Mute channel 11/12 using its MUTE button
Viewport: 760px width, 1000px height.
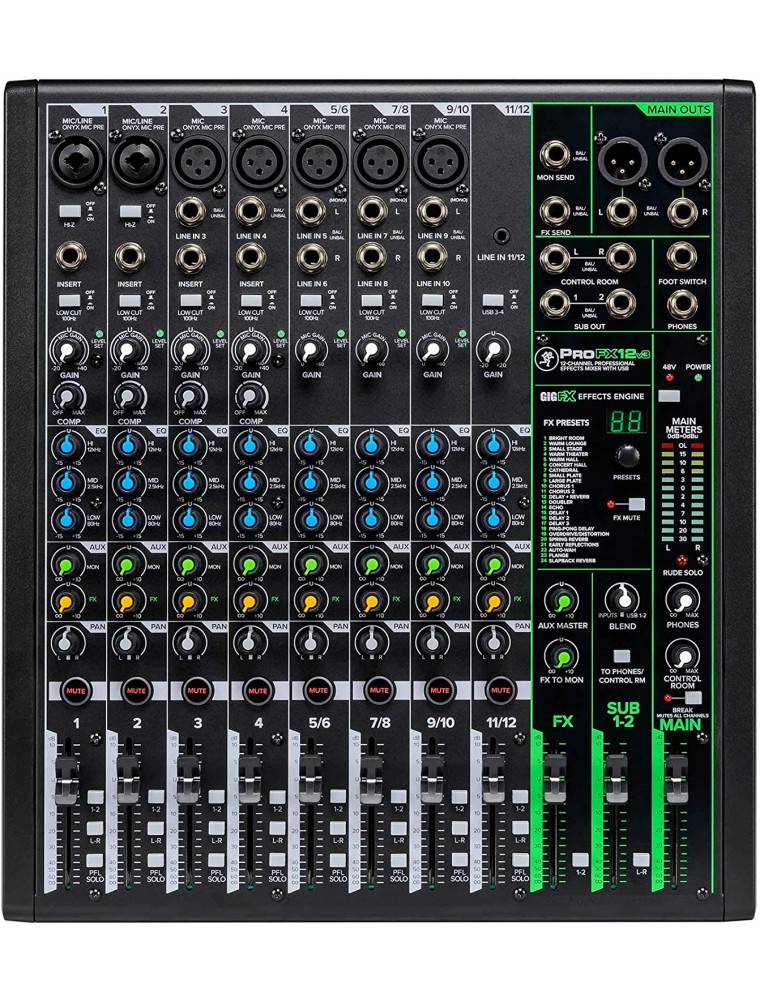point(500,690)
